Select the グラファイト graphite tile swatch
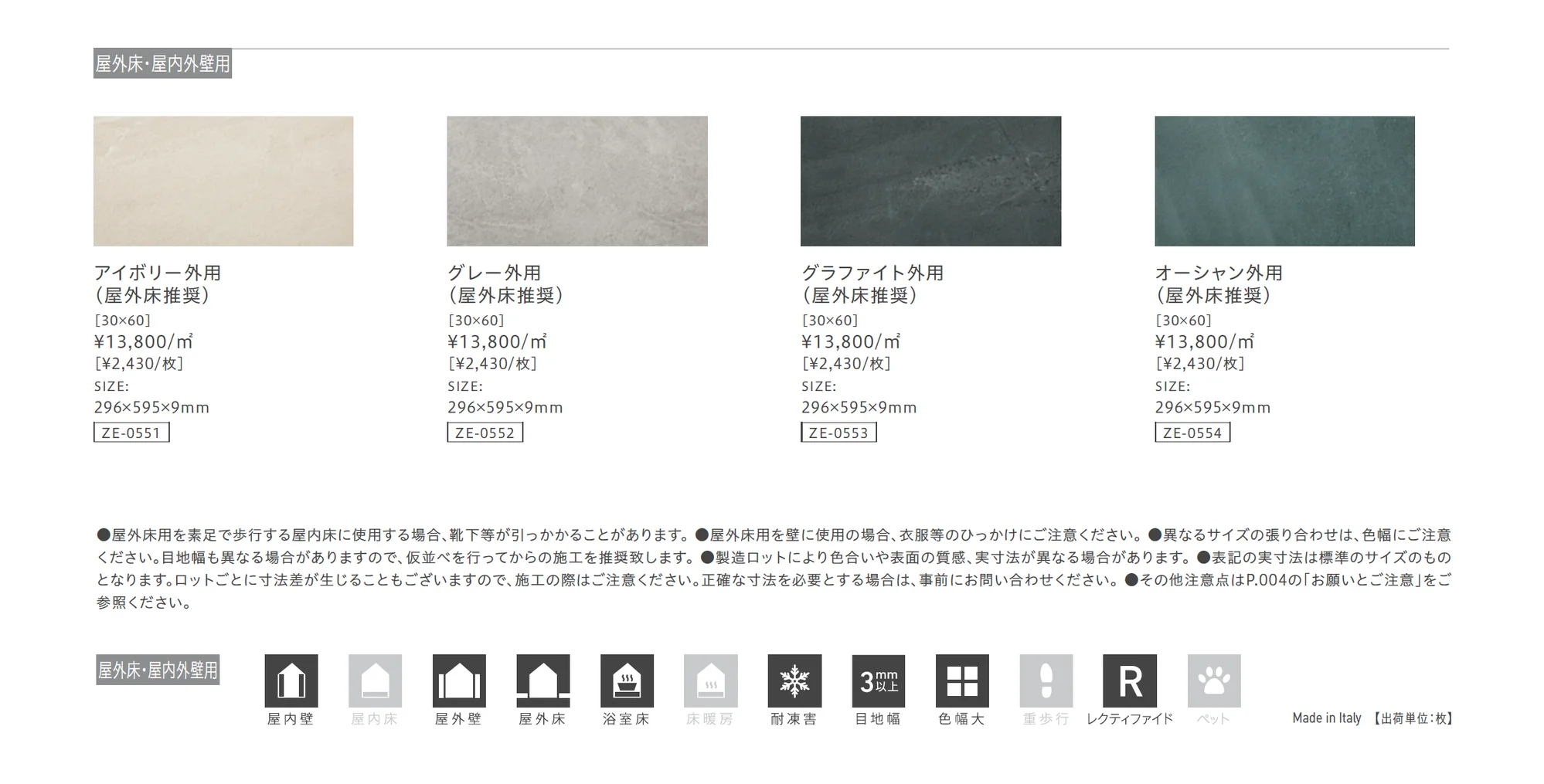1544x784 pixels. coord(930,181)
